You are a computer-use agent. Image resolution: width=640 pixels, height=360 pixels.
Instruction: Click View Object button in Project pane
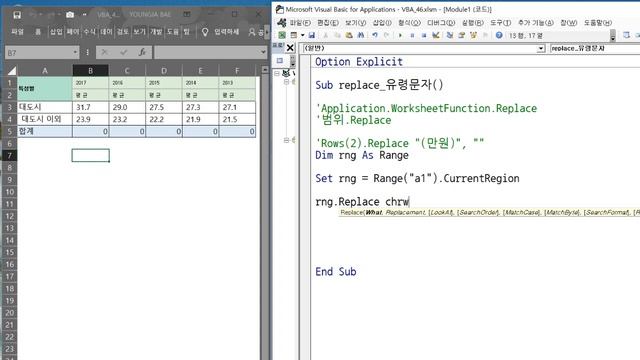pyautogui.click(x=280, y=61)
